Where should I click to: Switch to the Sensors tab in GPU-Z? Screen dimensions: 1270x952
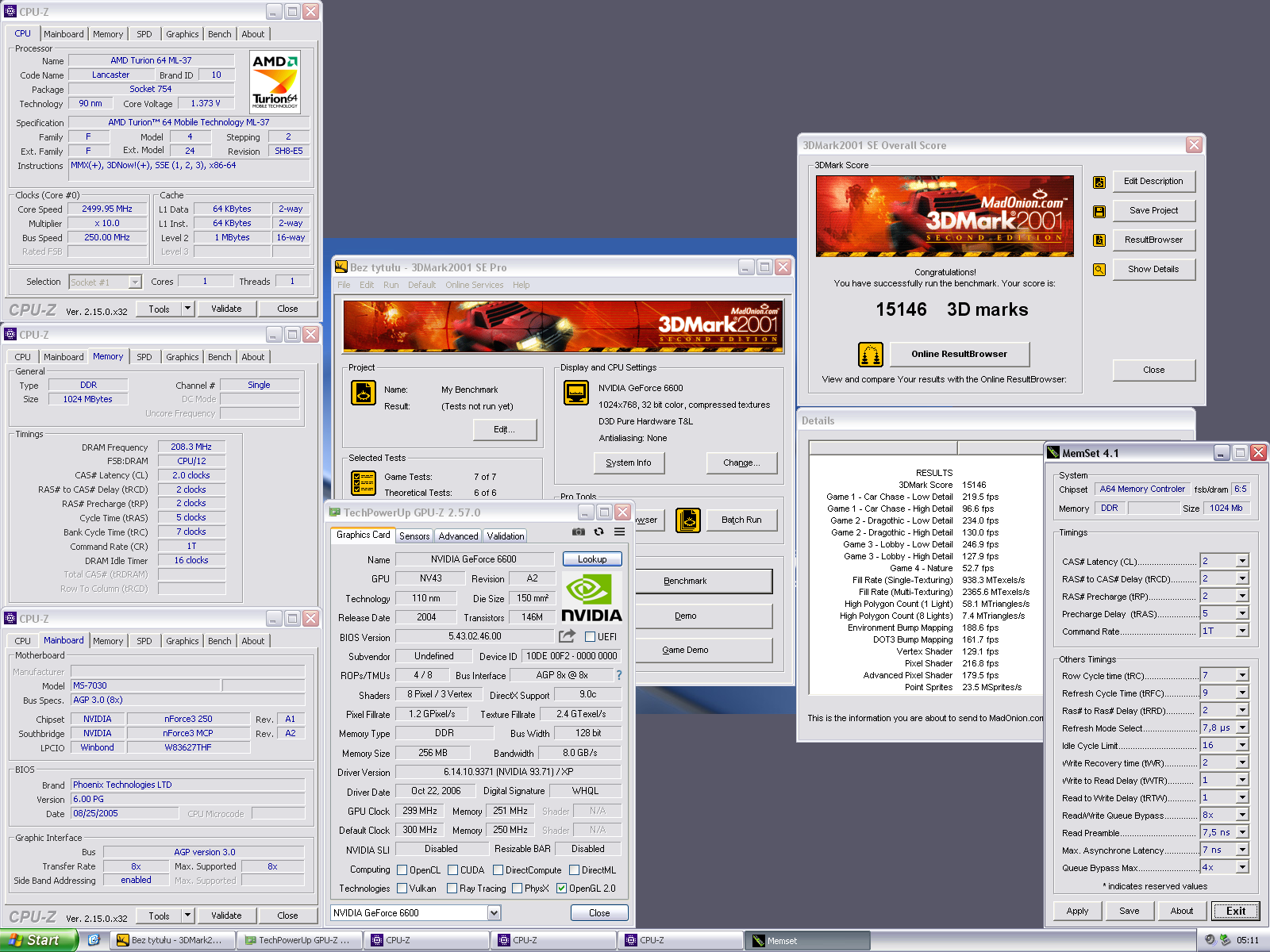click(x=414, y=536)
